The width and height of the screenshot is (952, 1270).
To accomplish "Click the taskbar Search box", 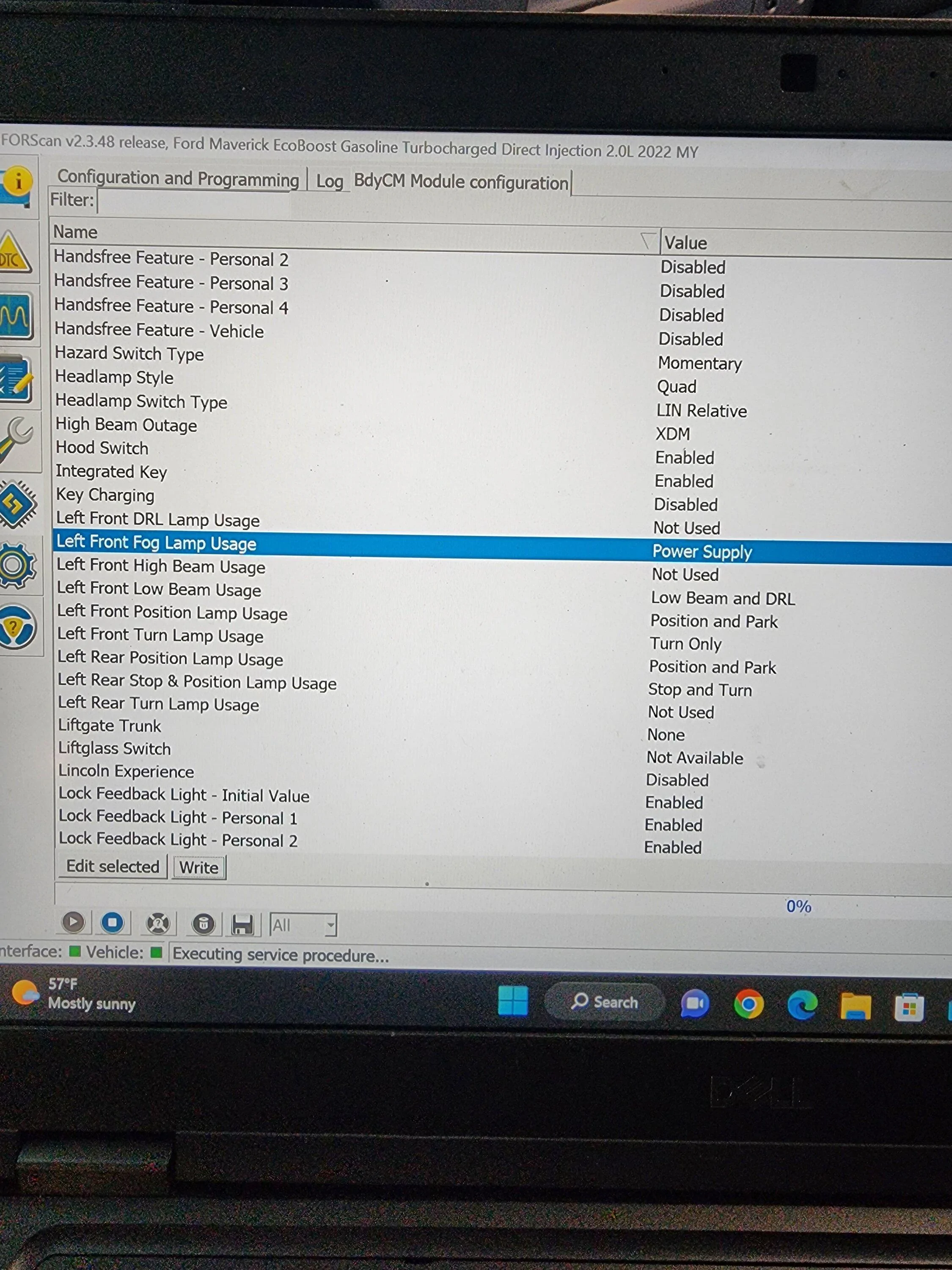I will coord(604,1002).
